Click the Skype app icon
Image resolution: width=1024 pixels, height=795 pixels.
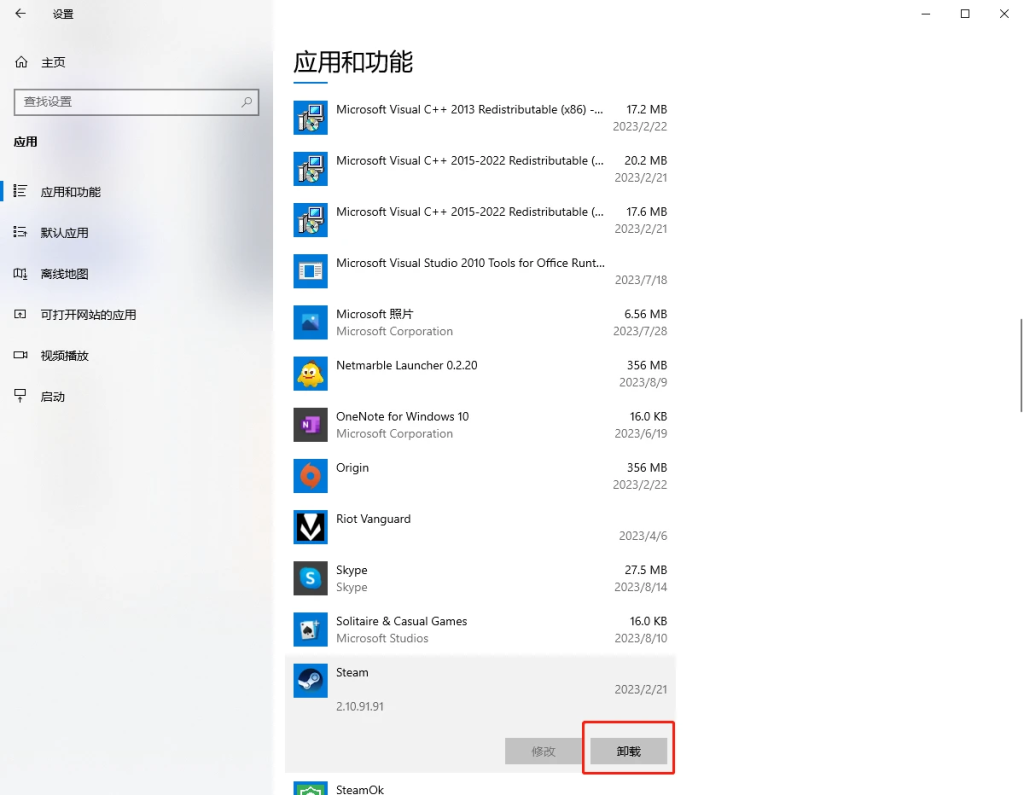(310, 578)
